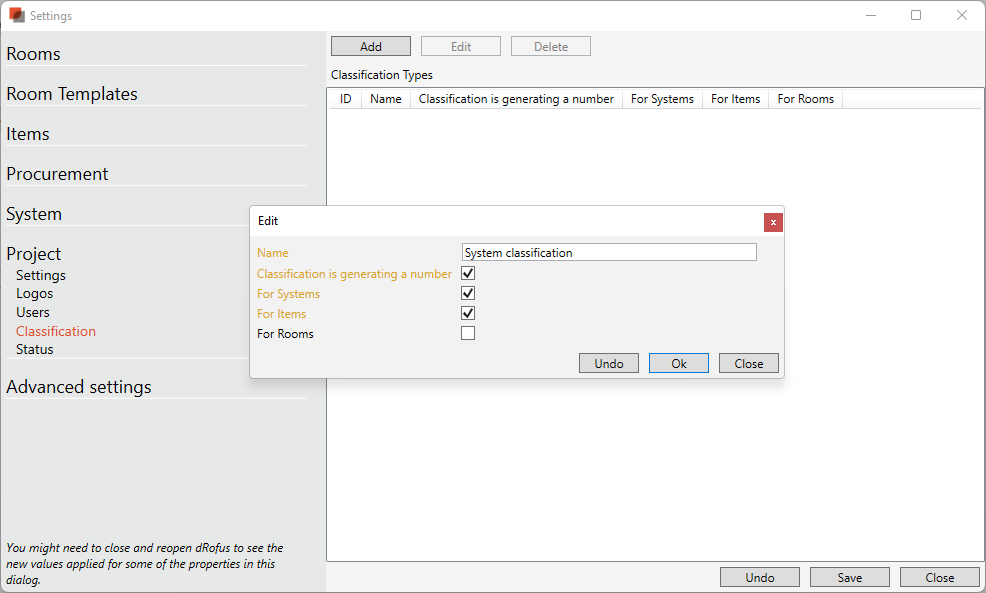Save settings with the bottom Save button
Screen dimensions: 986x593
click(x=849, y=577)
